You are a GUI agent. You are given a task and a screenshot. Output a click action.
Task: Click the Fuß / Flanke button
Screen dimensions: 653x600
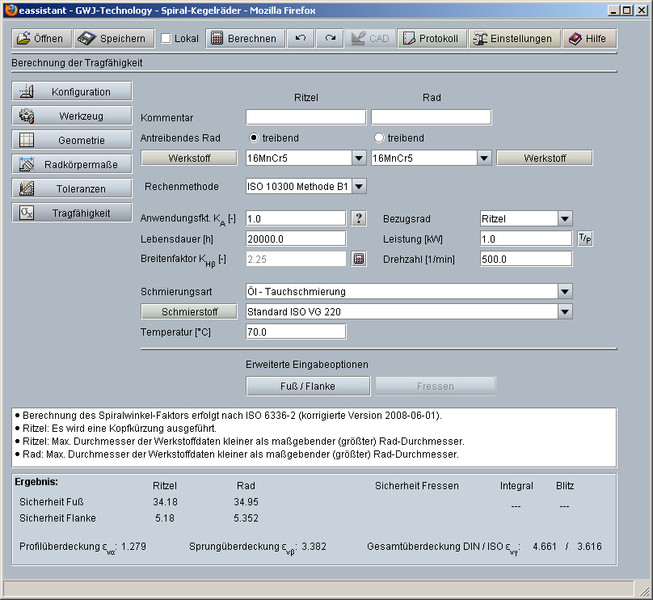[x=308, y=386]
